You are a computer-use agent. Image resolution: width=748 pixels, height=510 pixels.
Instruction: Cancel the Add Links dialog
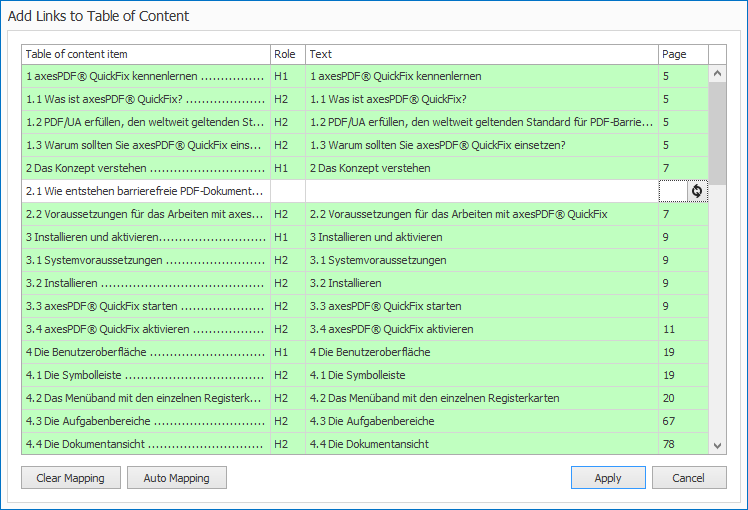pyautogui.click(x=689, y=478)
